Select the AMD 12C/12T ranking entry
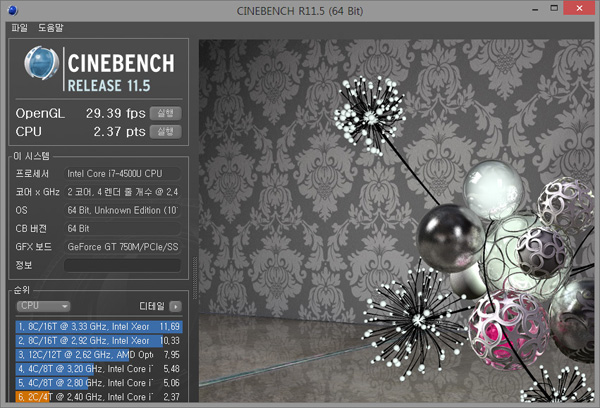Viewport: 600px width, 408px height. point(98,354)
